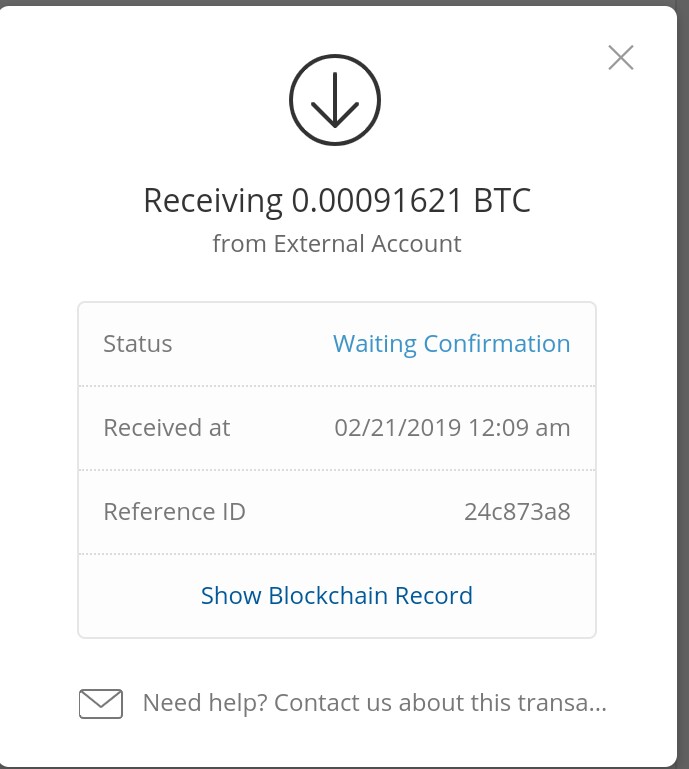
Task: Click the circled down-arrow receiving icon
Action: (335, 100)
